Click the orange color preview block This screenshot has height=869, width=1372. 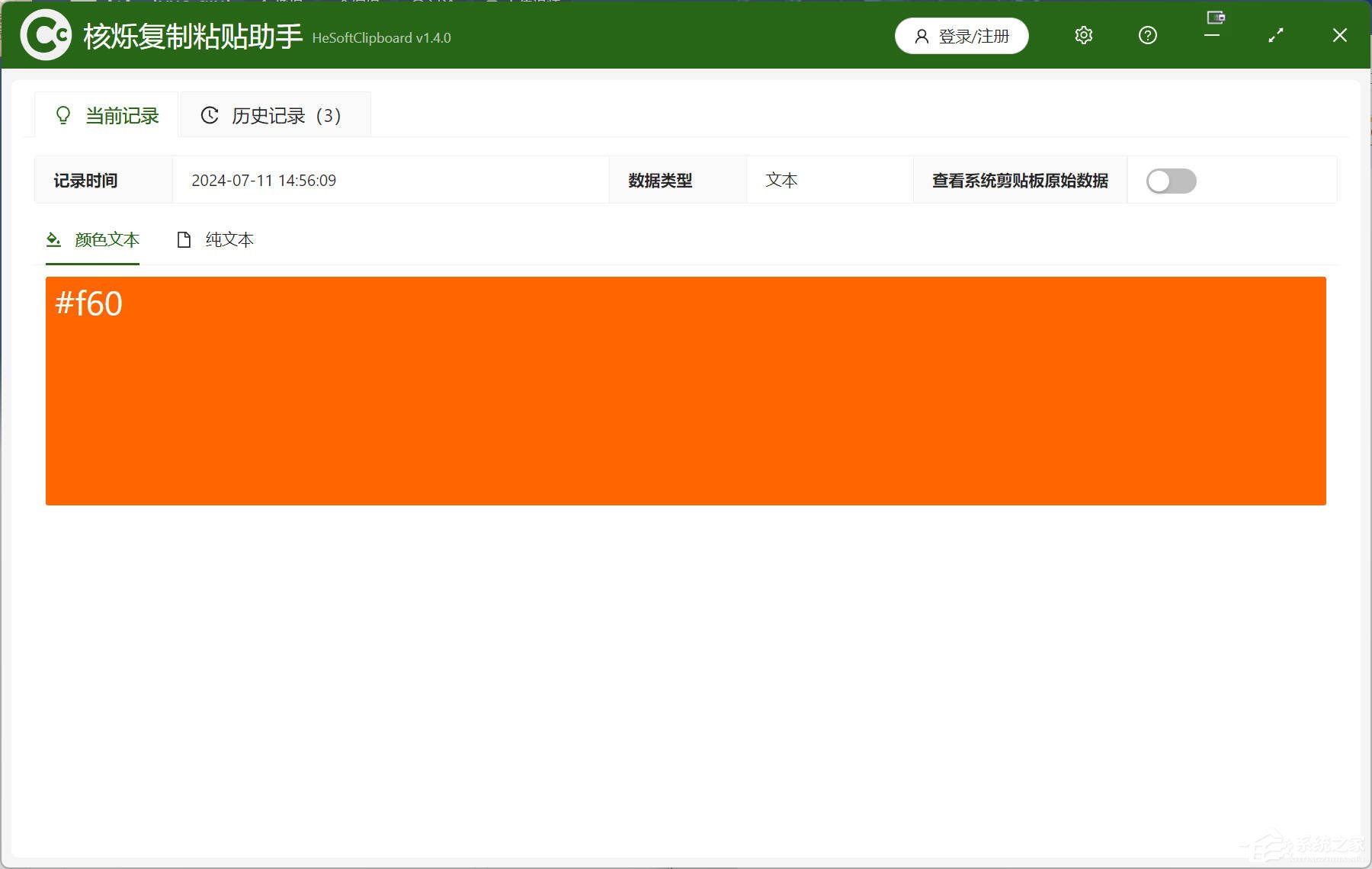(x=686, y=404)
